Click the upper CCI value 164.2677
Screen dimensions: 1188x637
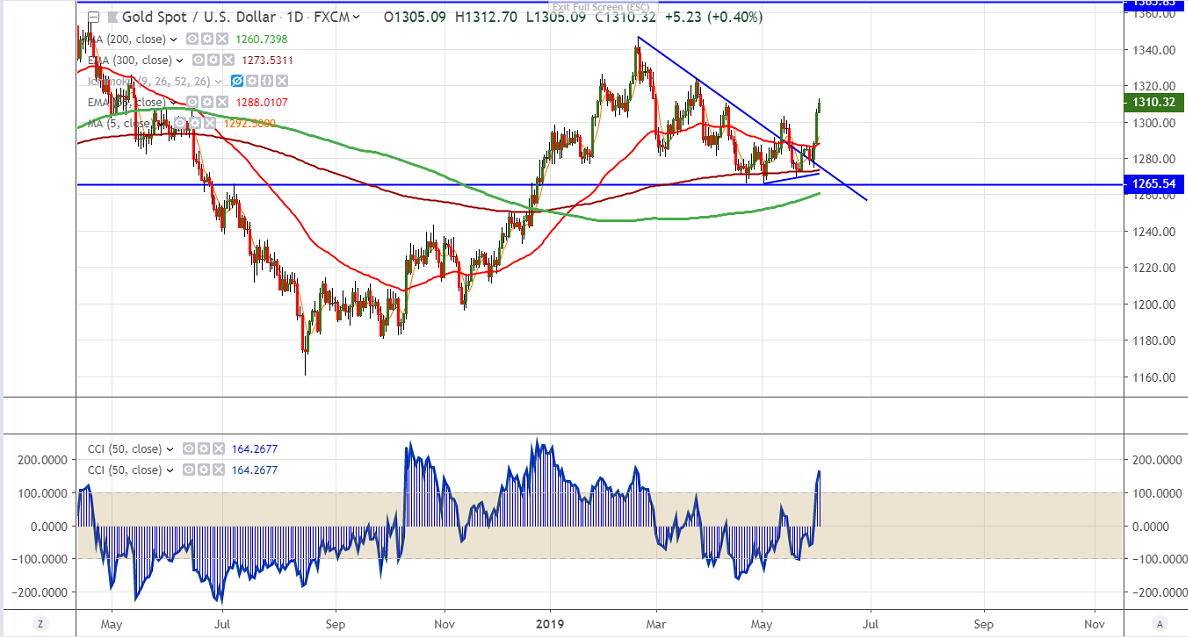(x=255, y=449)
